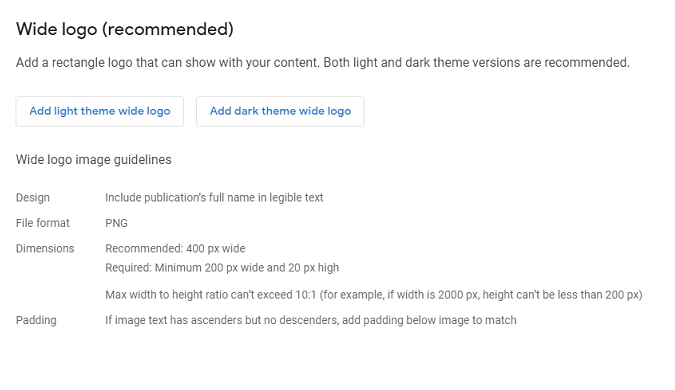This screenshot has width=675, height=390.
Task: Click the 'Add a rectangle logo' sentence
Action: pos(168,62)
